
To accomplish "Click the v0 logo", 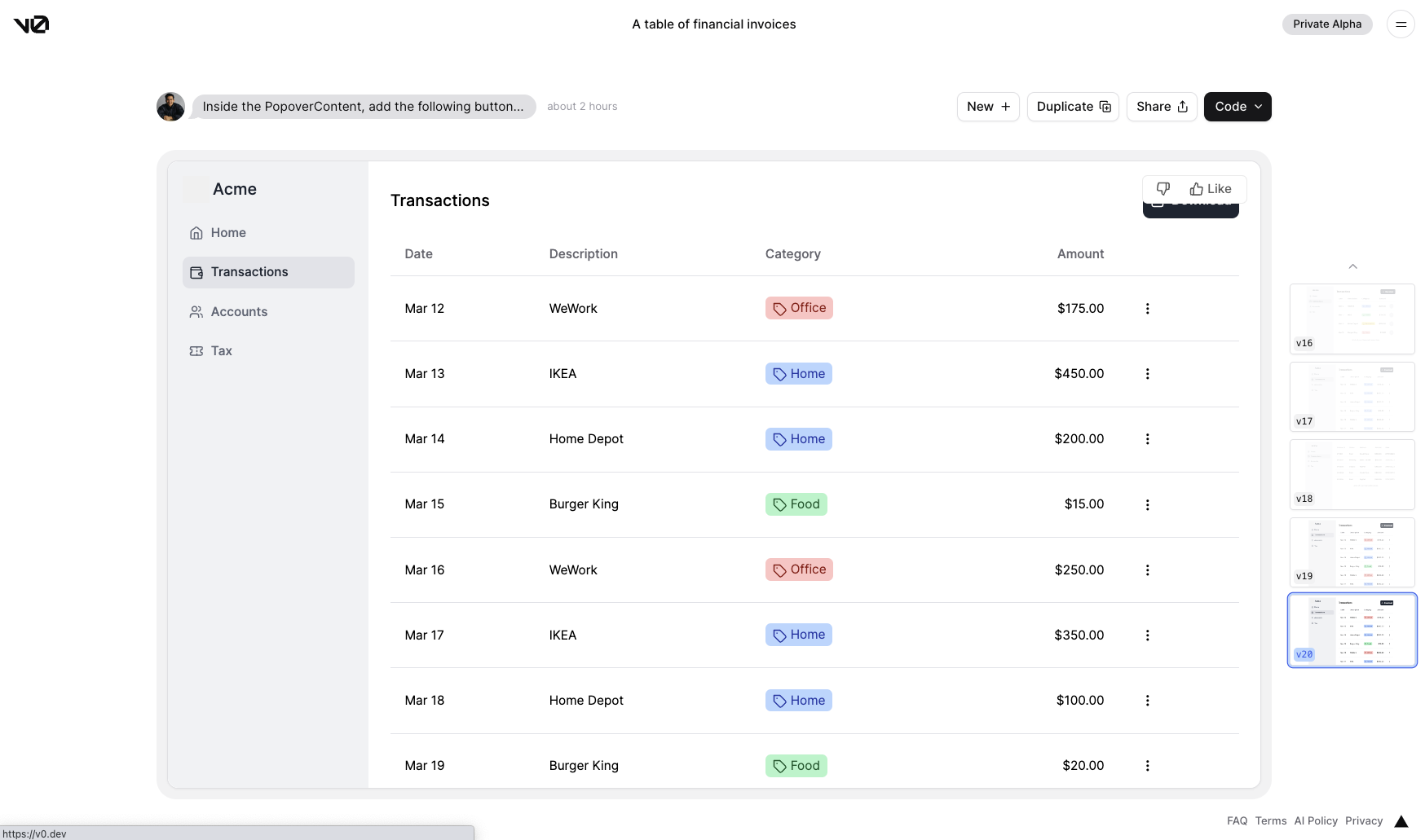I will [x=31, y=24].
